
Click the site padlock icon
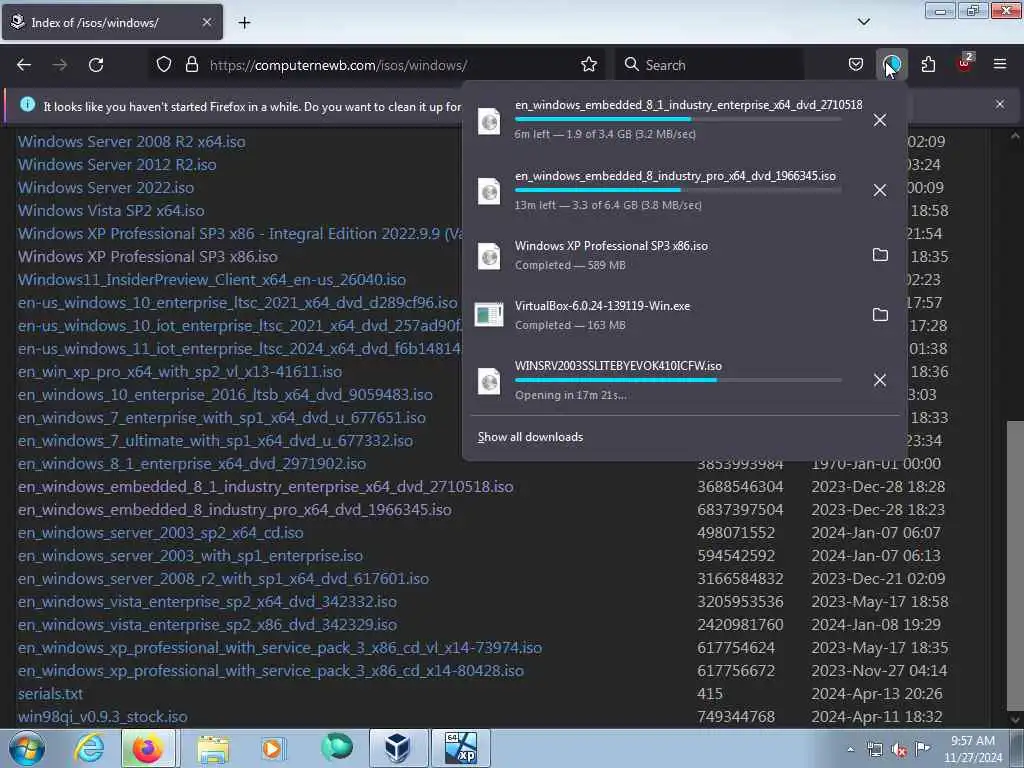point(191,65)
